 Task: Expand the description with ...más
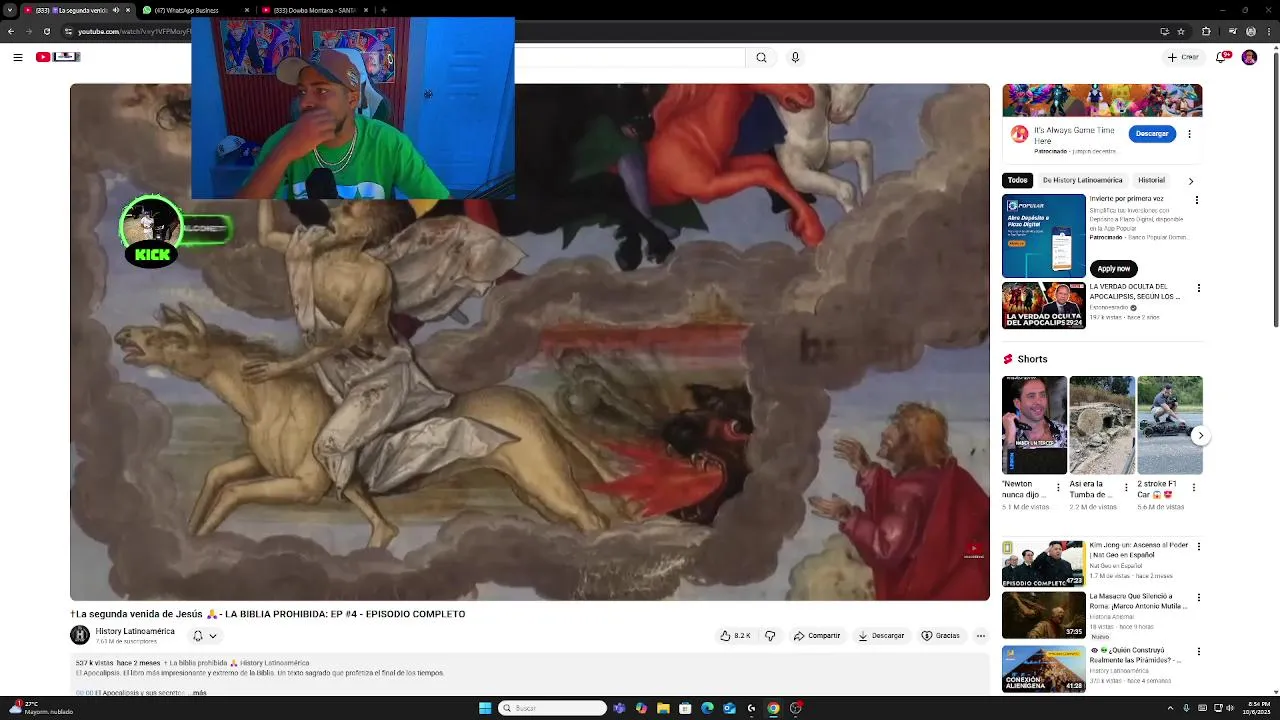(x=197, y=692)
